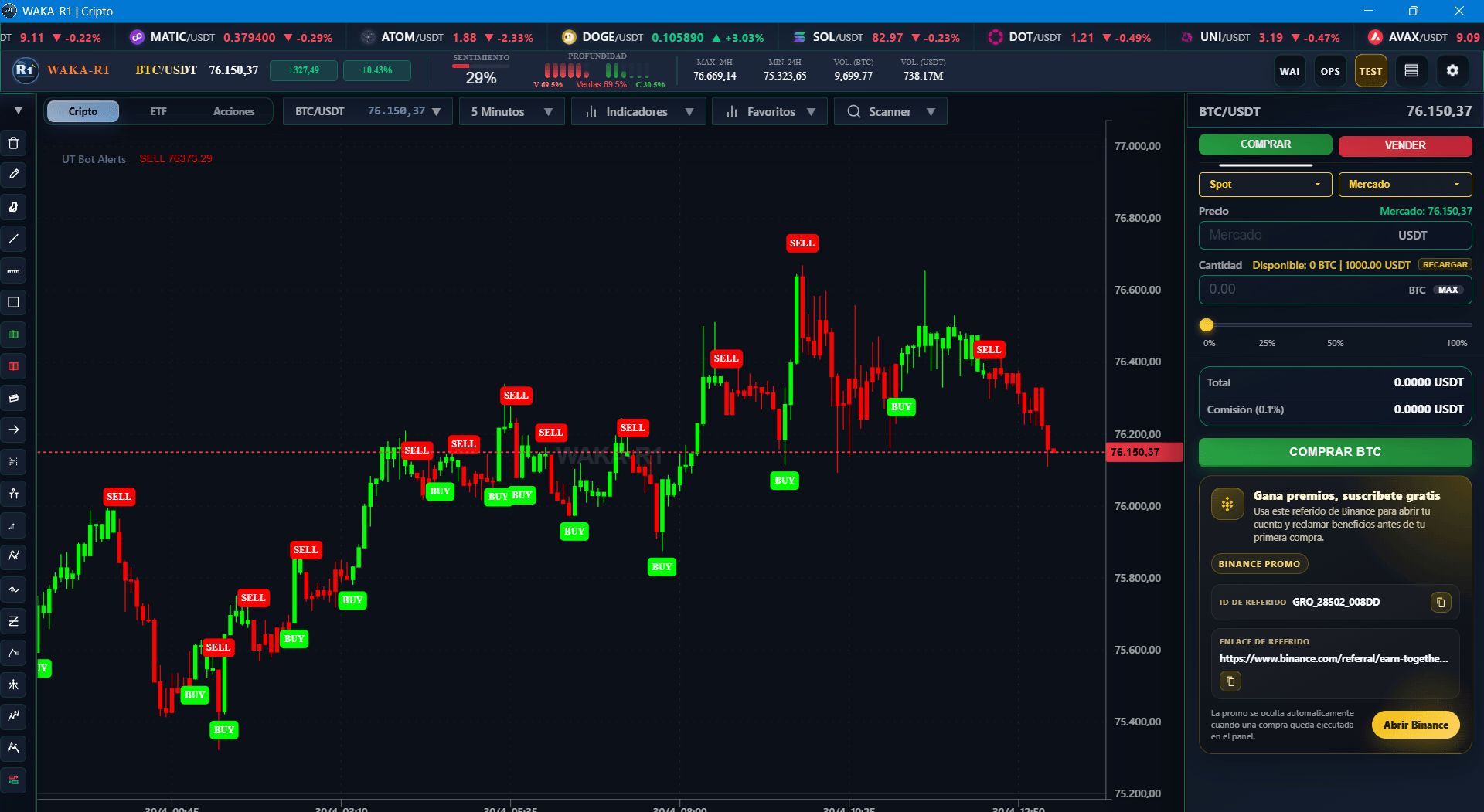Click the ATOM/USDT ticker icon
1484x812 pixels.
368,37
